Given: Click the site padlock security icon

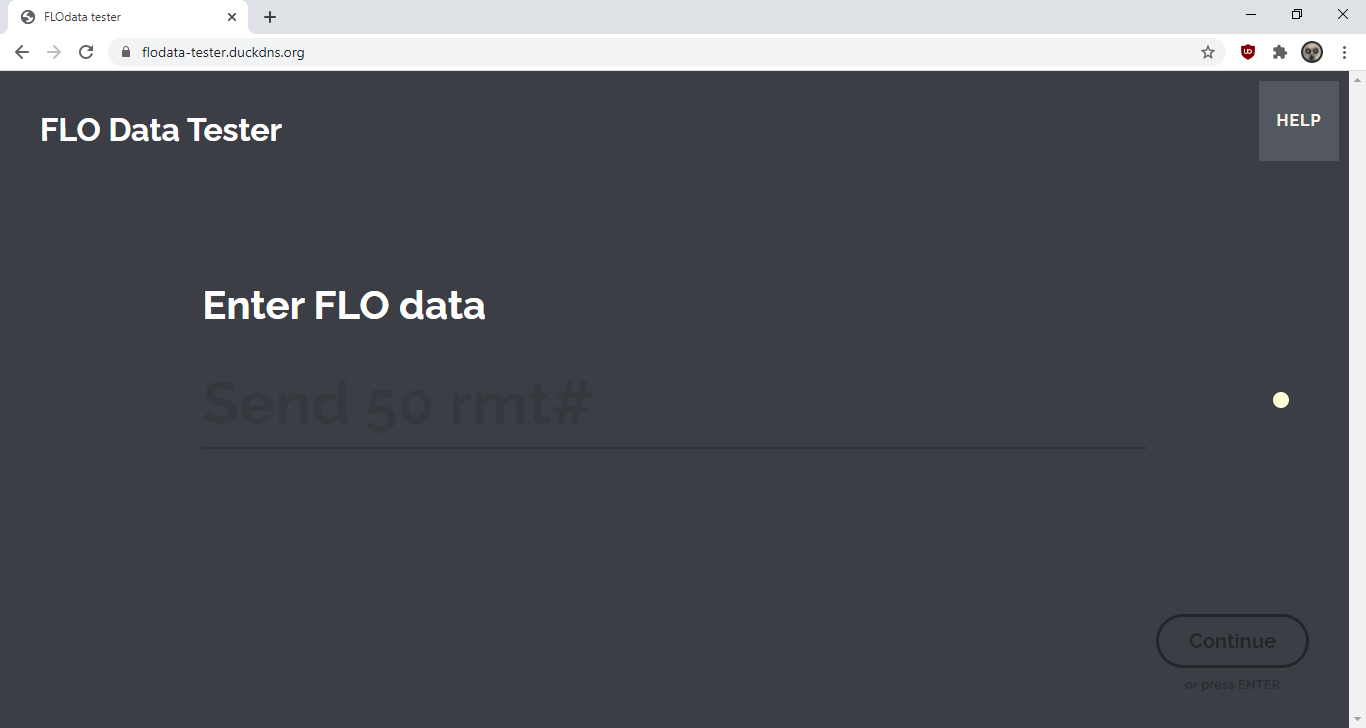Looking at the screenshot, I should pos(126,52).
